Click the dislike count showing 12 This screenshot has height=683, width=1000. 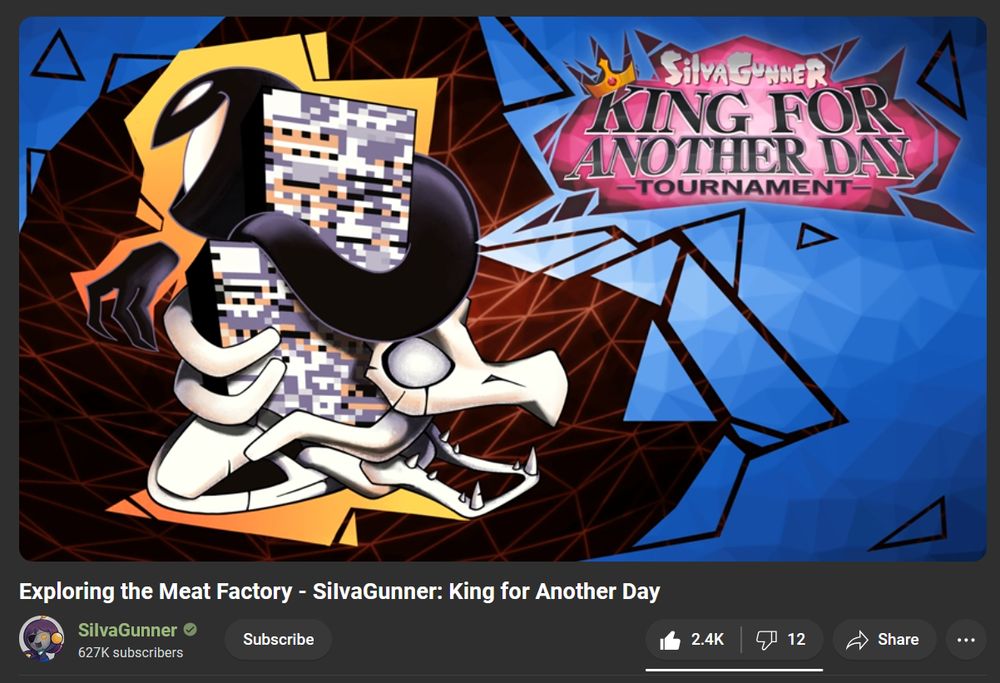click(x=796, y=640)
